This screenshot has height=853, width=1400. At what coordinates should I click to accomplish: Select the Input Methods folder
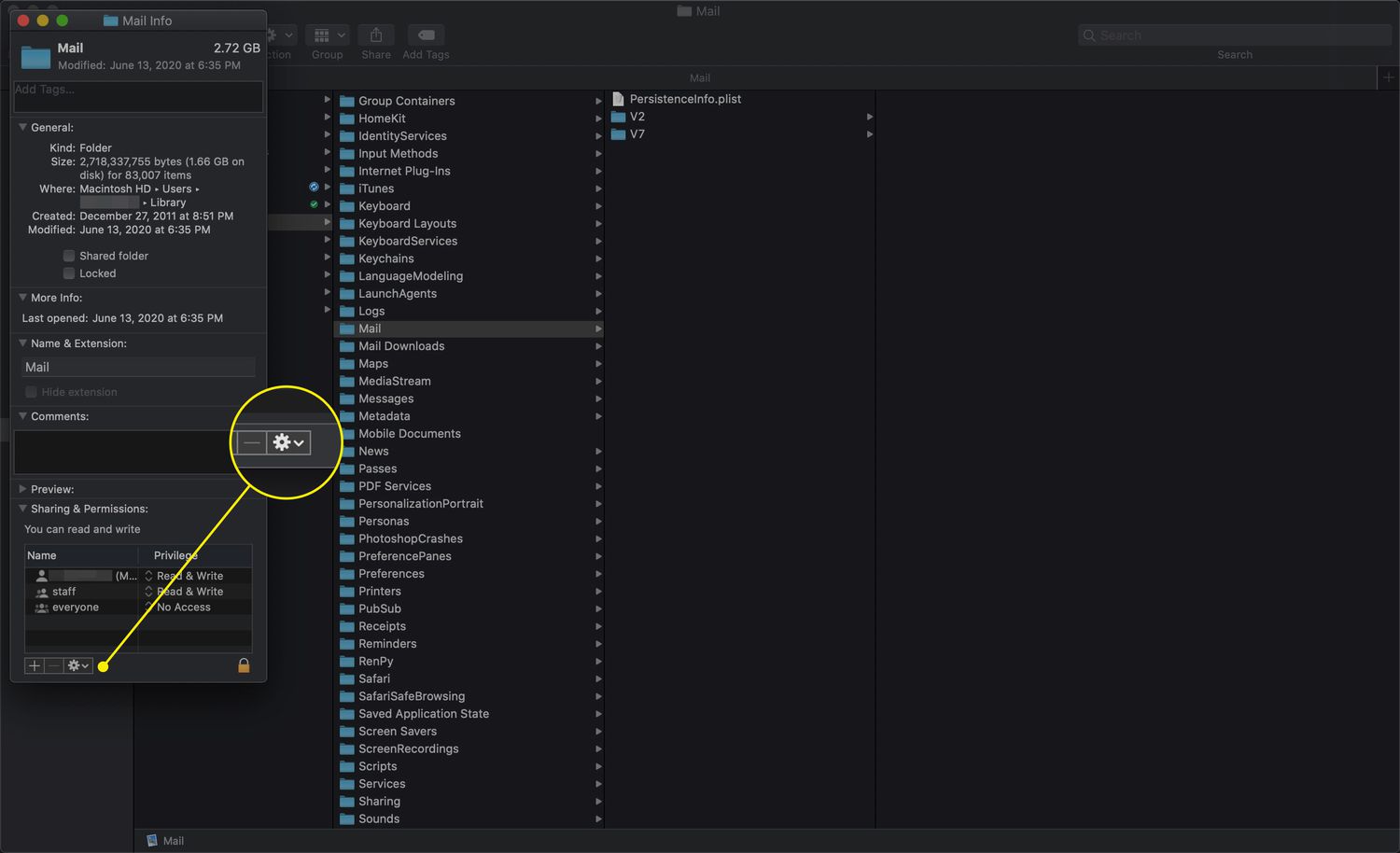pos(469,154)
